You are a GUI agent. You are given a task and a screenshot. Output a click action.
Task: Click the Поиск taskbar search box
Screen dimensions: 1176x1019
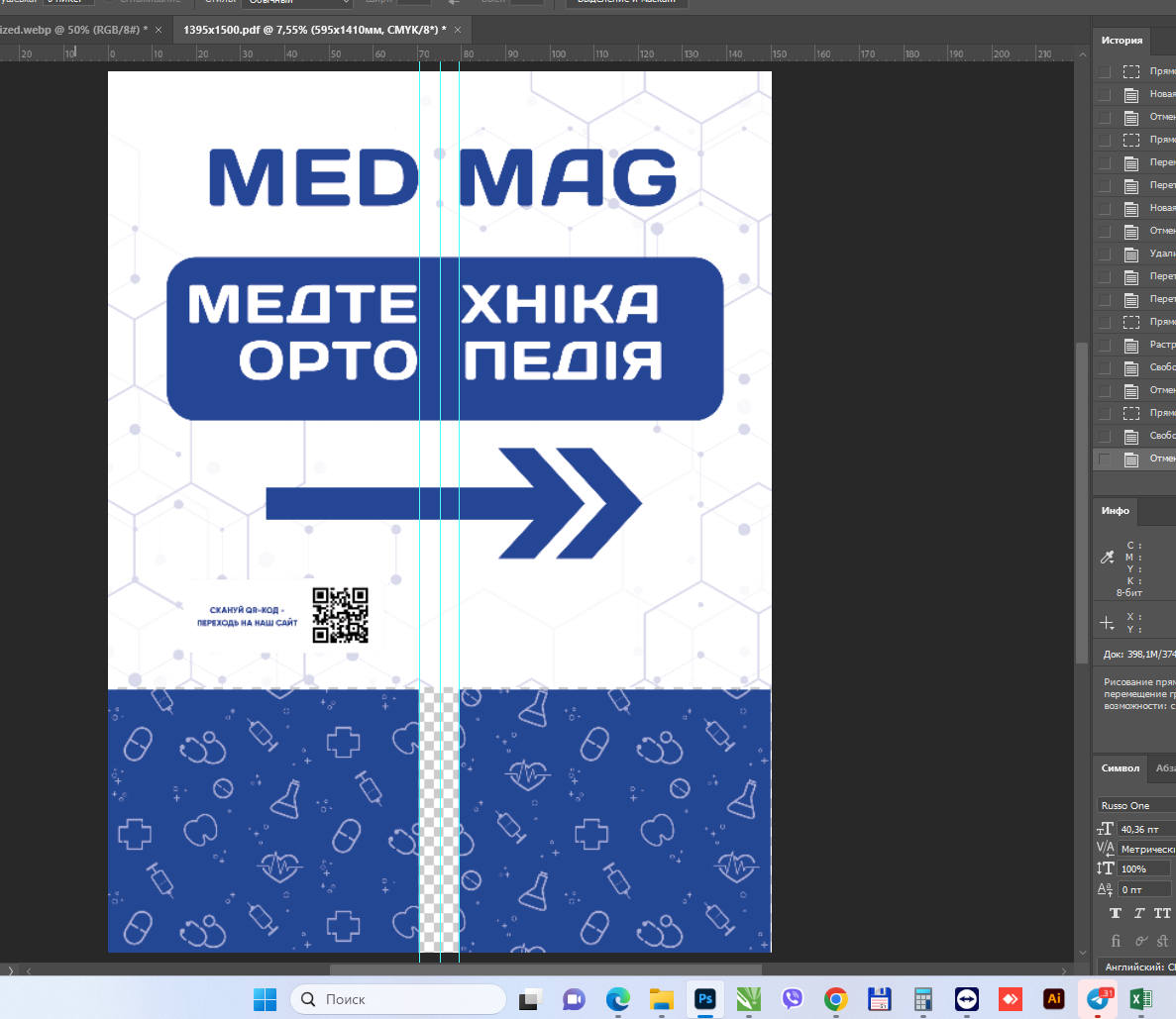(397, 999)
